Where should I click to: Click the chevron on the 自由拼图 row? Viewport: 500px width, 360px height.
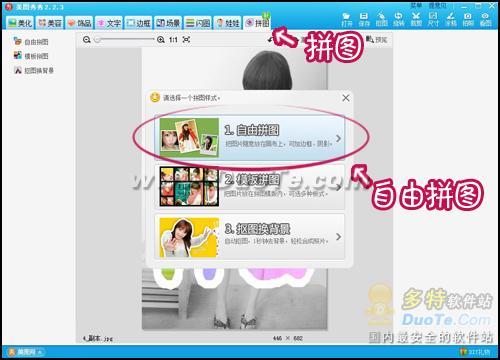click(x=338, y=138)
